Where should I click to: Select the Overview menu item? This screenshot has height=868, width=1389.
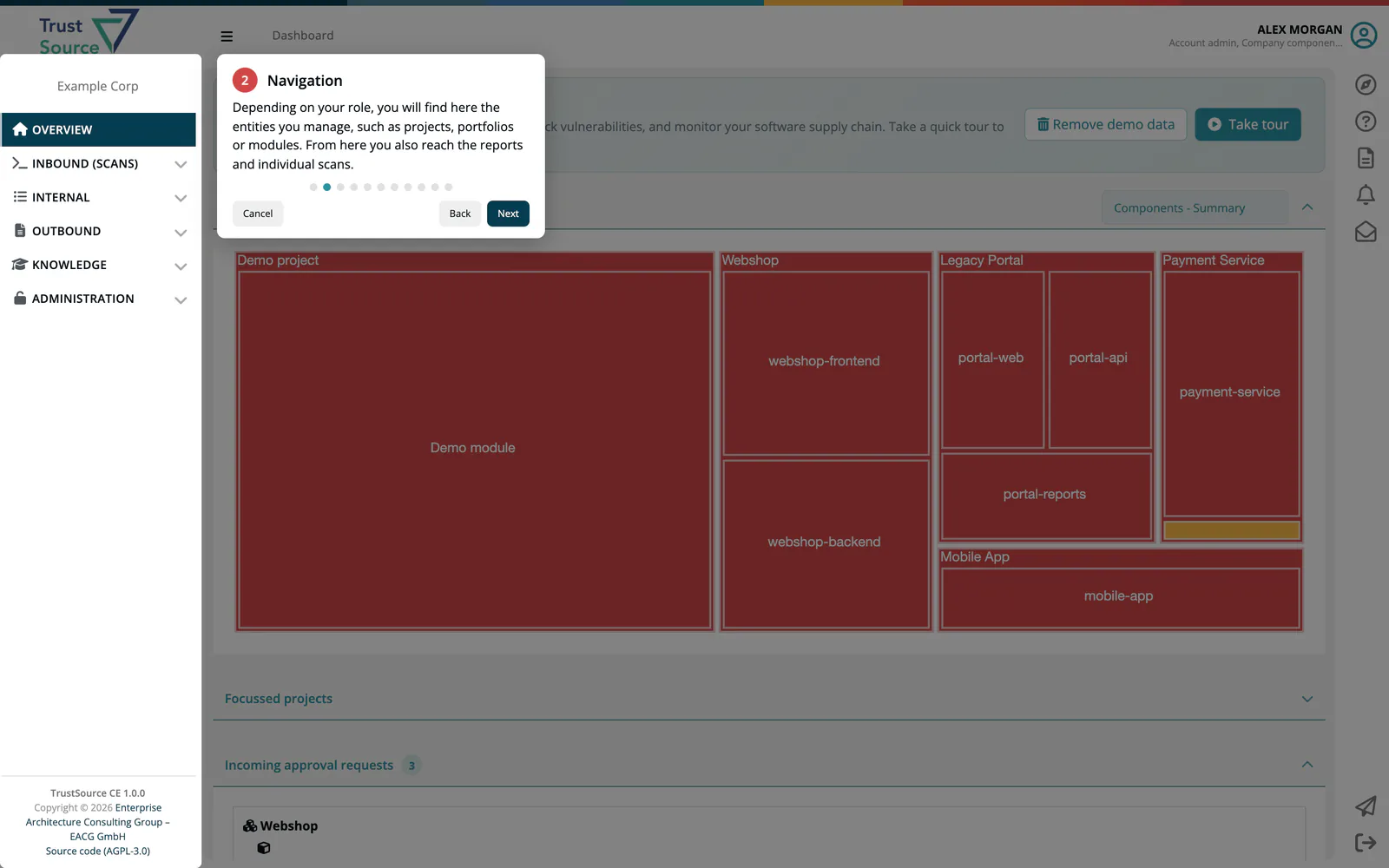[98, 129]
